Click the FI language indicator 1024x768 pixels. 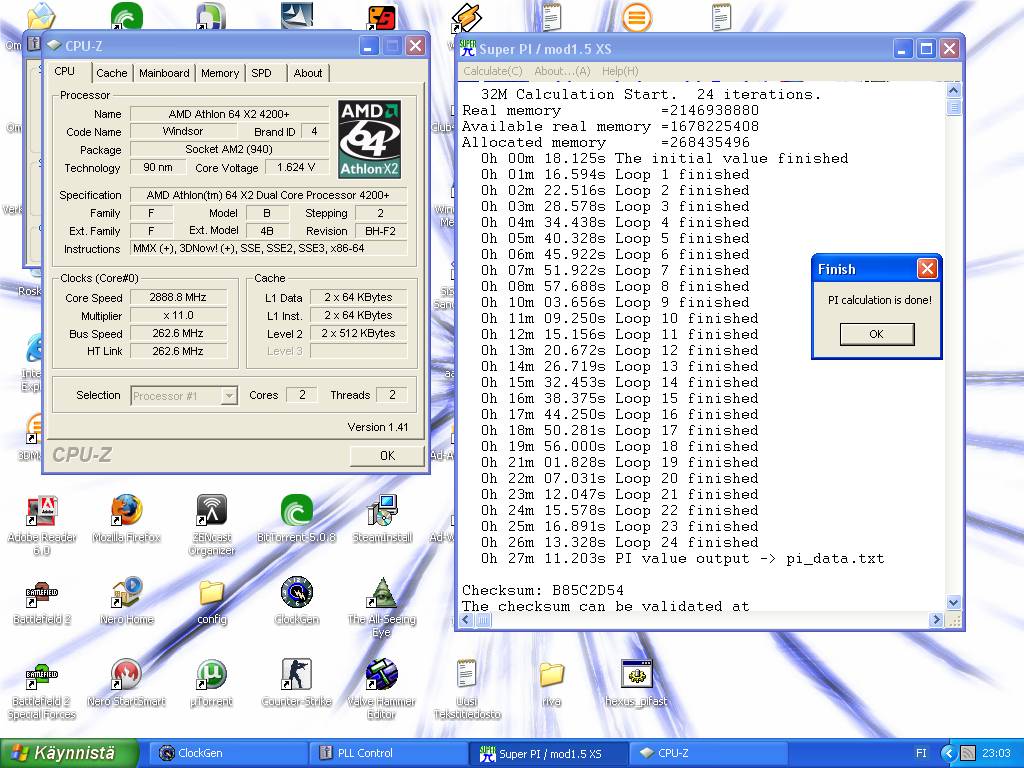(921, 753)
